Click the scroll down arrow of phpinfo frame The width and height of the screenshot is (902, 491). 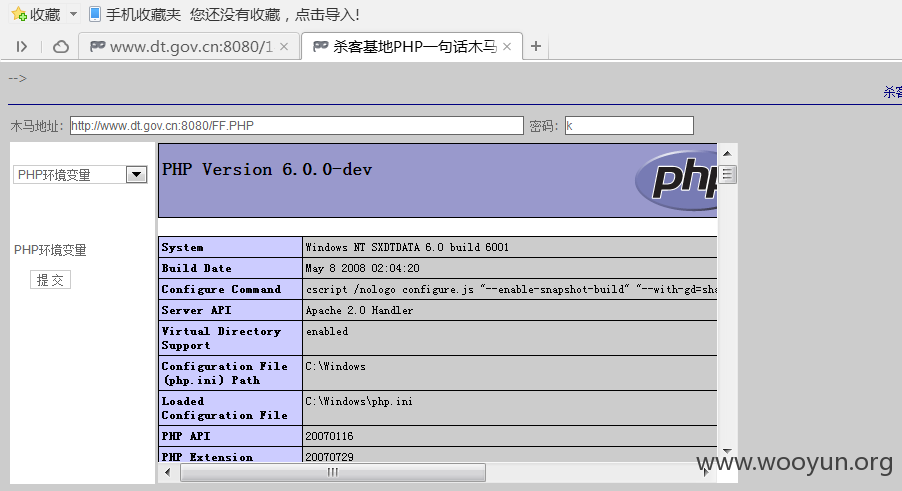(727, 451)
